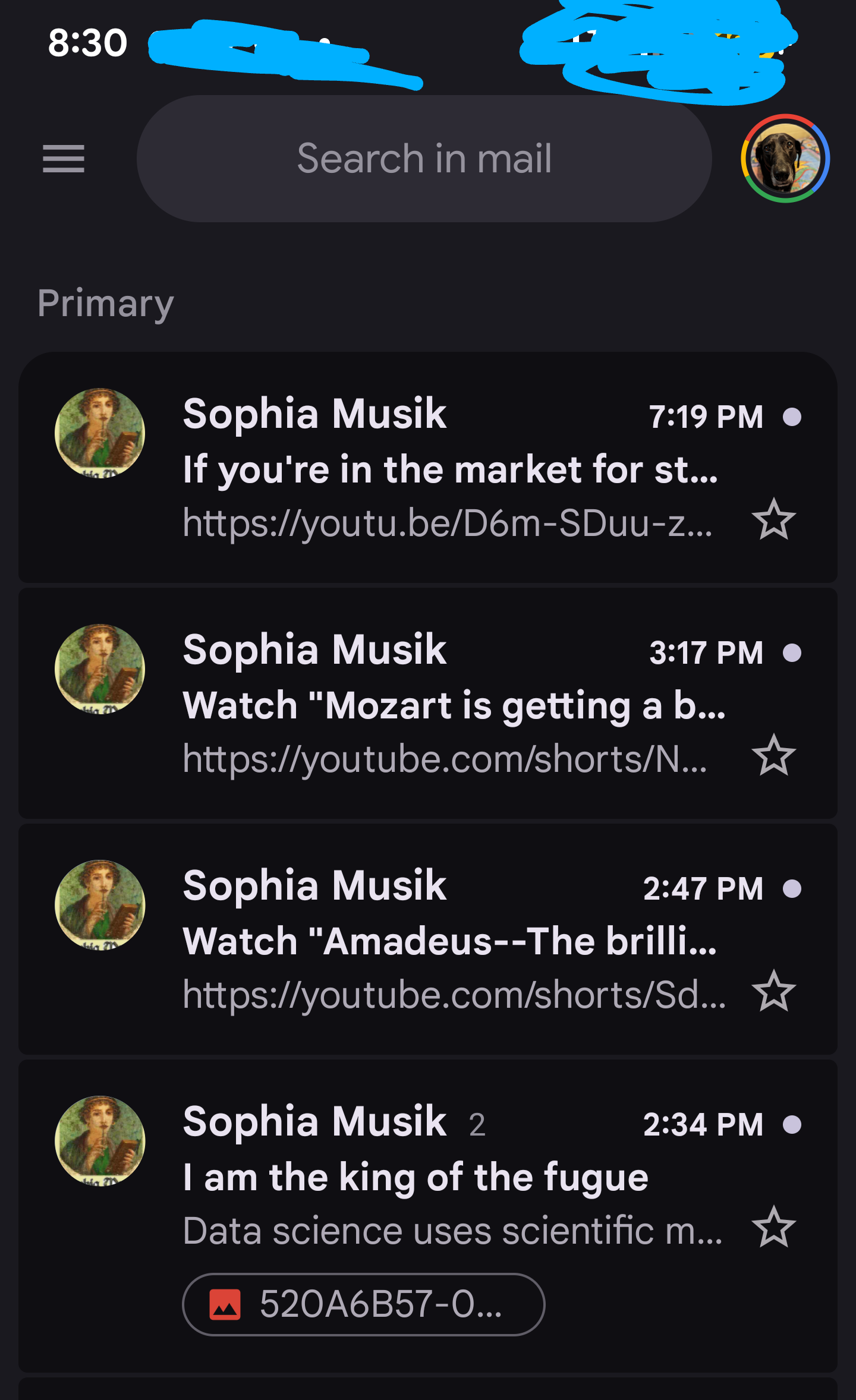The width and height of the screenshot is (856, 1400).
Task: Tap the youtu.be link preview text
Action: 447,523
